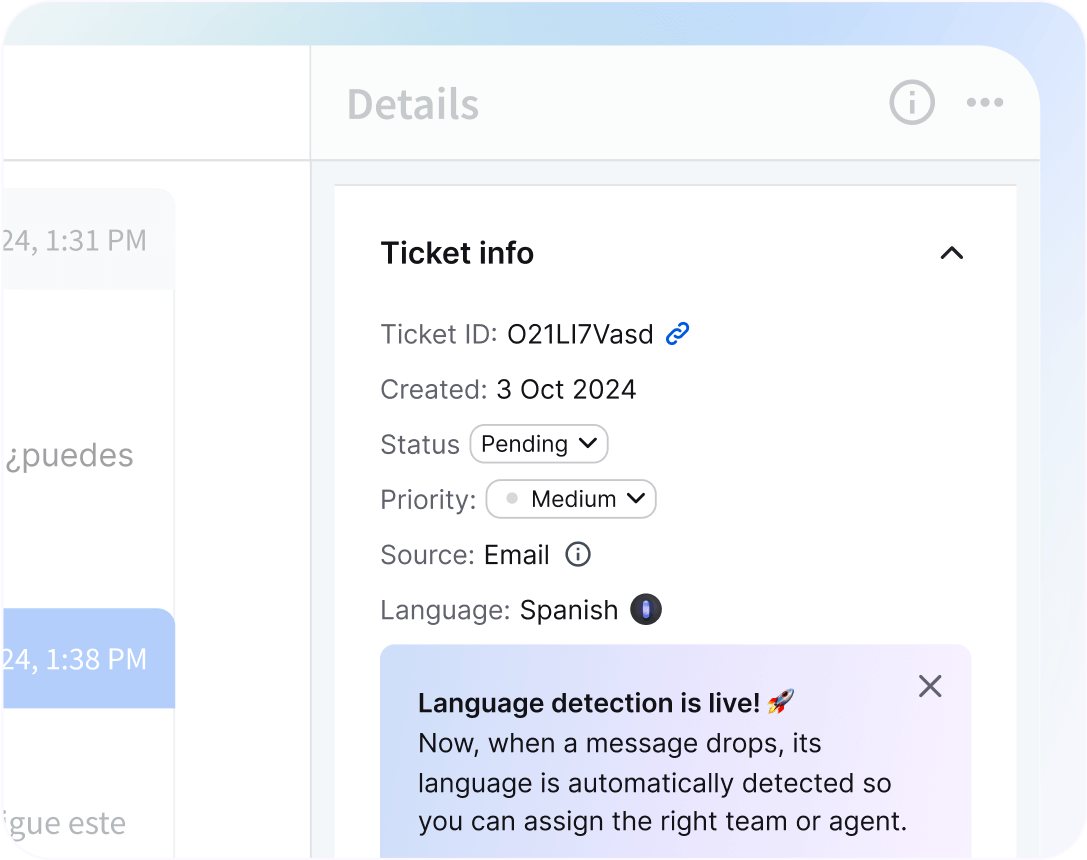This screenshot has width=1087, height=860.
Task: Click the Created date 3 Oct 2024
Action: [x=566, y=389]
